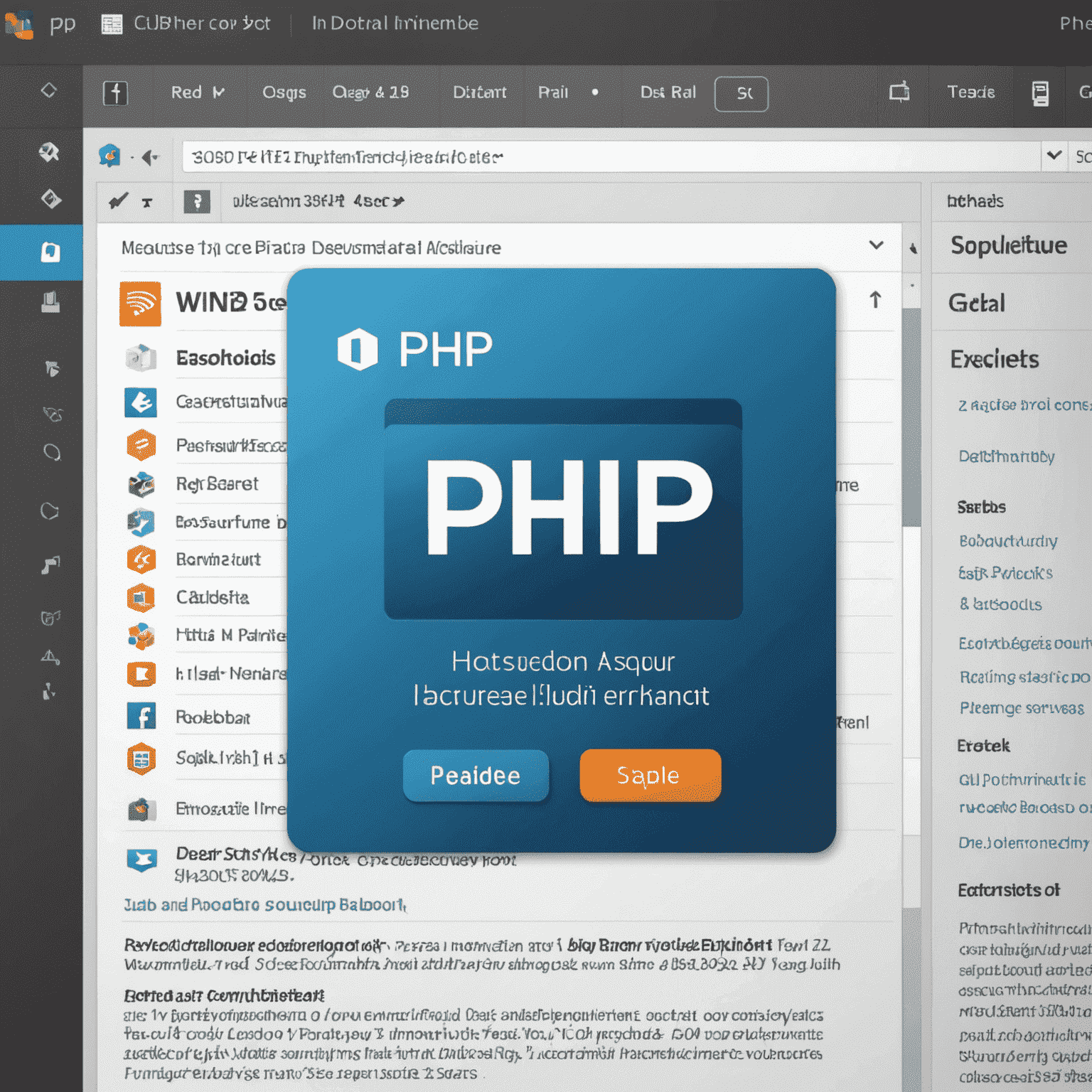Screen dimensions: 1092x1092
Task: Click the Pleamge sarweas link
Action: click(x=1022, y=708)
